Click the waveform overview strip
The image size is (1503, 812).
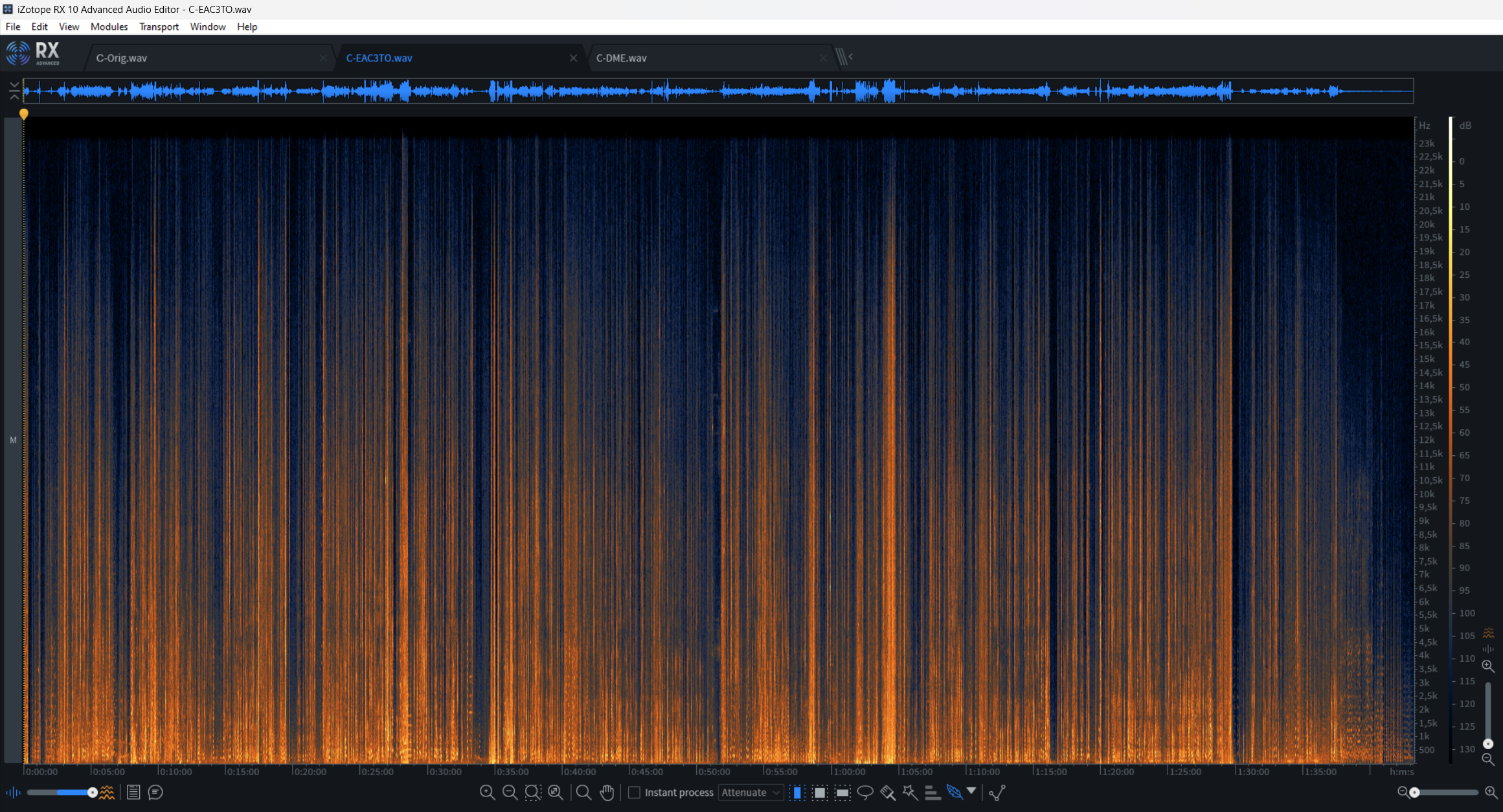click(718, 91)
